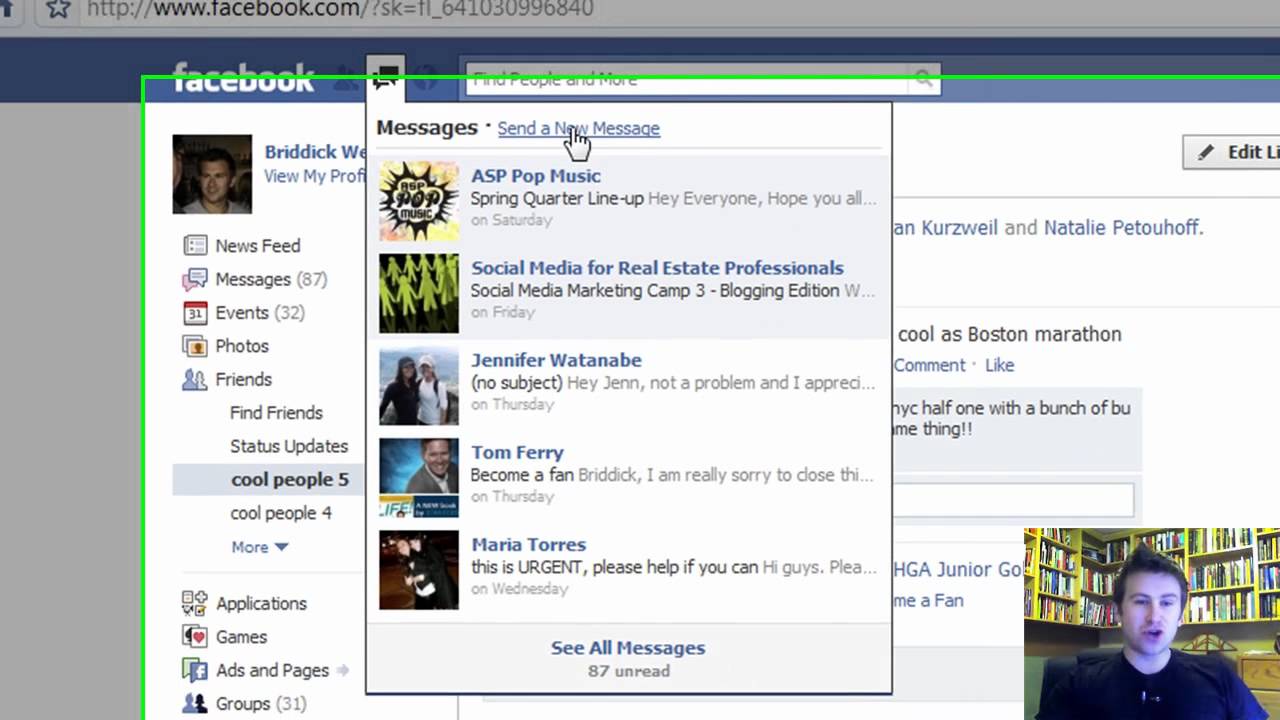This screenshot has height=720, width=1280.
Task: Open Social Media for Real Estate Professionals link
Action: pyautogui.click(x=657, y=268)
